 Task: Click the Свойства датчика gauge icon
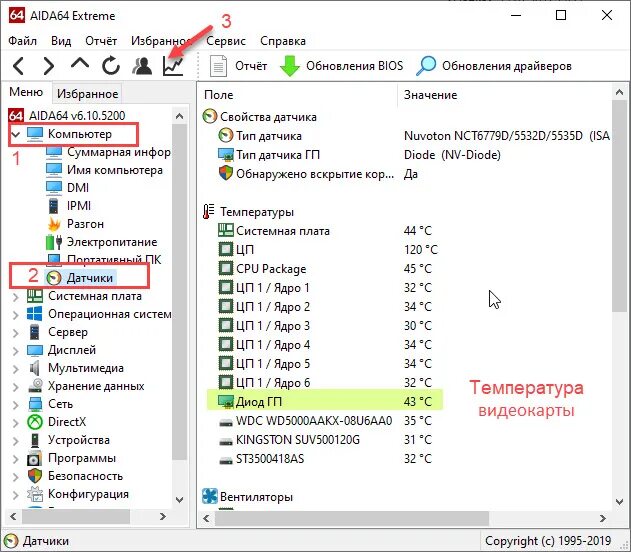tap(210, 117)
